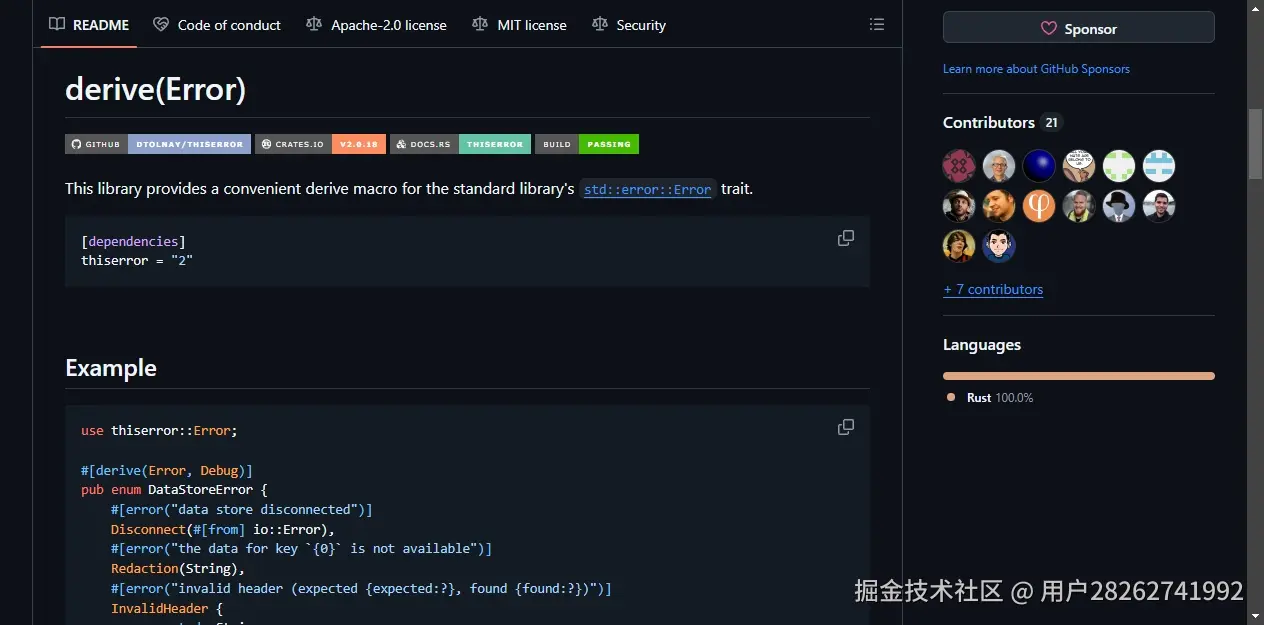Open the gray-haired man with glasses avatar
The image size is (1264, 625).
(999, 166)
